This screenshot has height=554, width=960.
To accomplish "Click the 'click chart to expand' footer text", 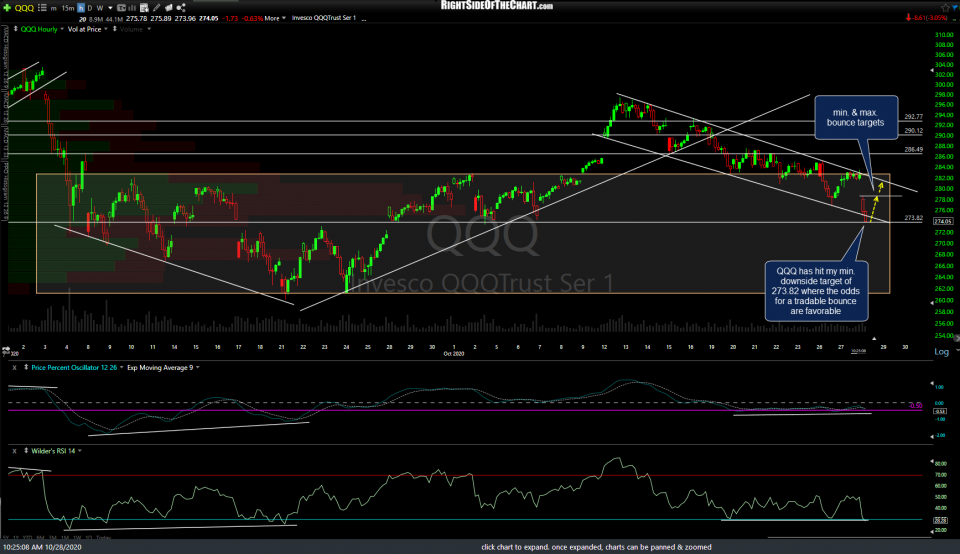I will pos(596,547).
